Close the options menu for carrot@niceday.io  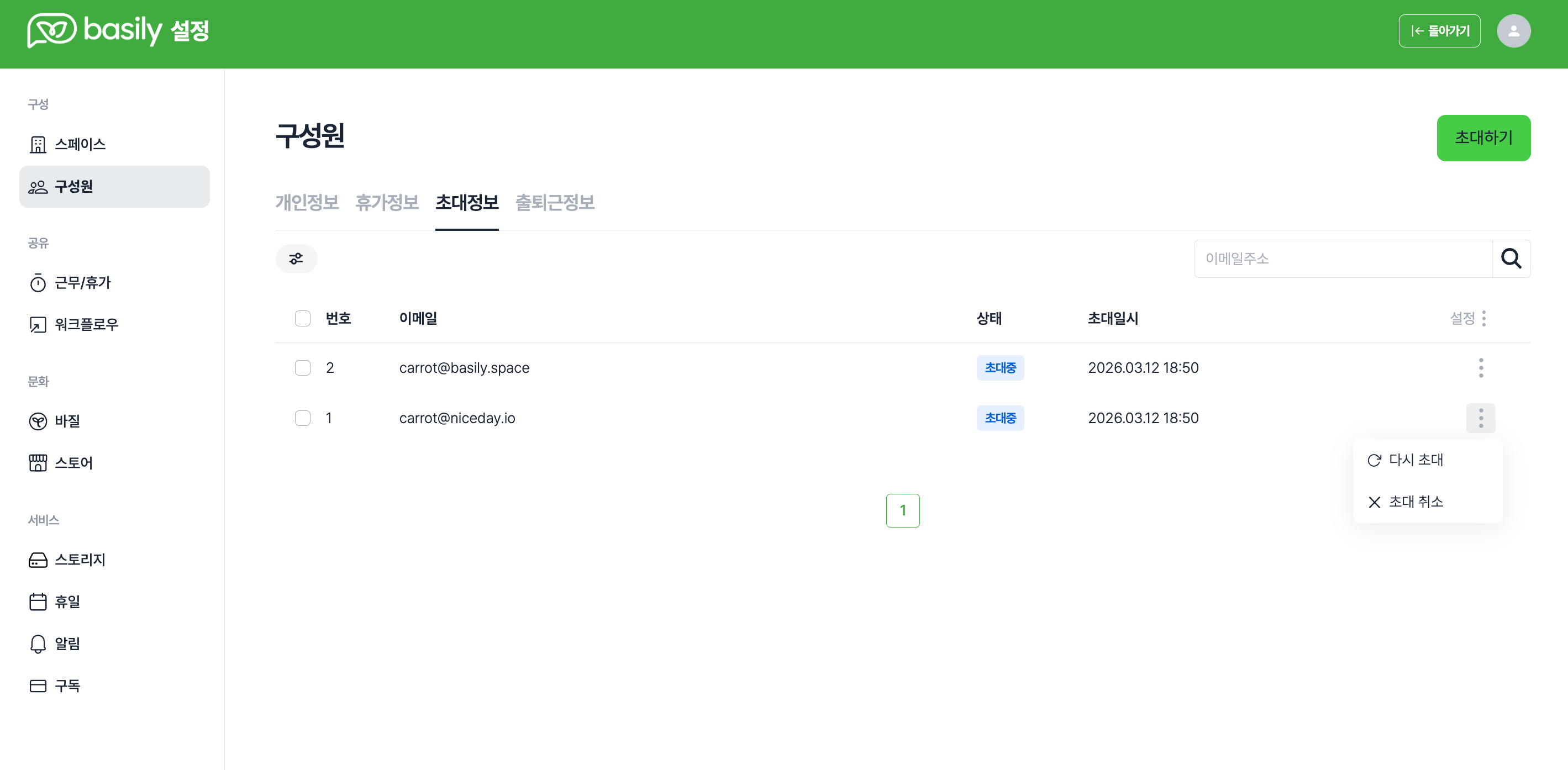[x=1480, y=418]
